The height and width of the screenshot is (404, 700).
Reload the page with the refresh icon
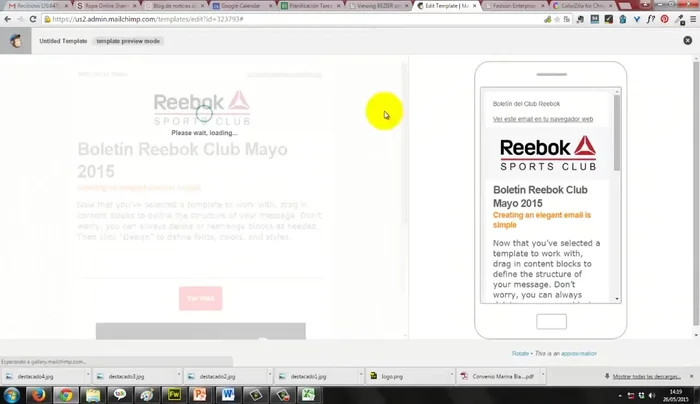(x=33, y=19)
